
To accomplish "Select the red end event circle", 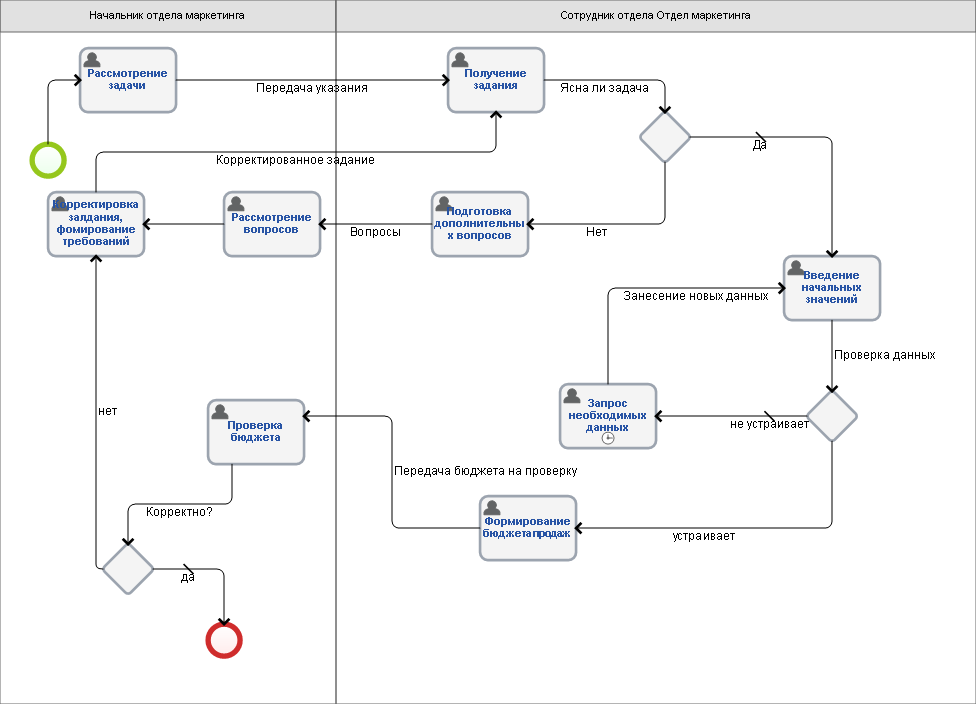I will click(224, 640).
